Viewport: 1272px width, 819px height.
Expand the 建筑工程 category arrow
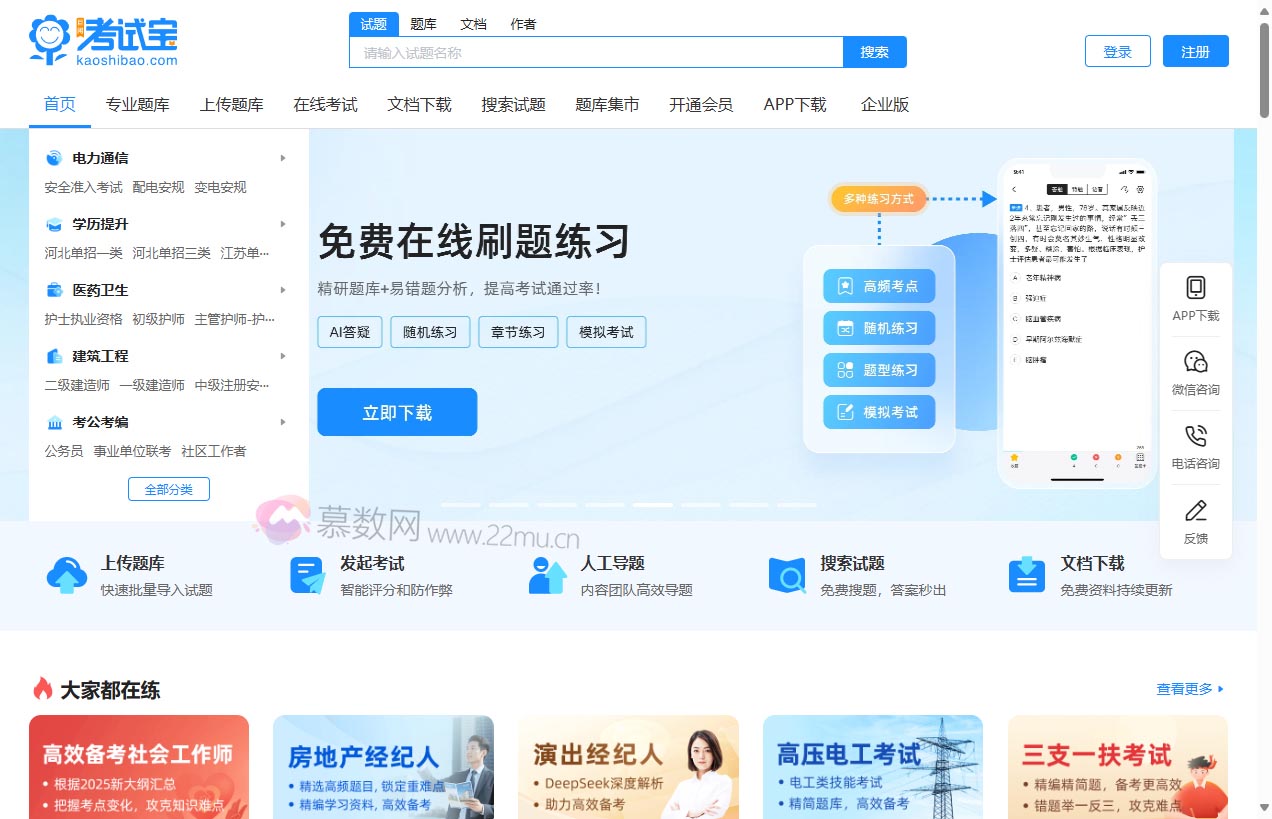pos(283,355)
